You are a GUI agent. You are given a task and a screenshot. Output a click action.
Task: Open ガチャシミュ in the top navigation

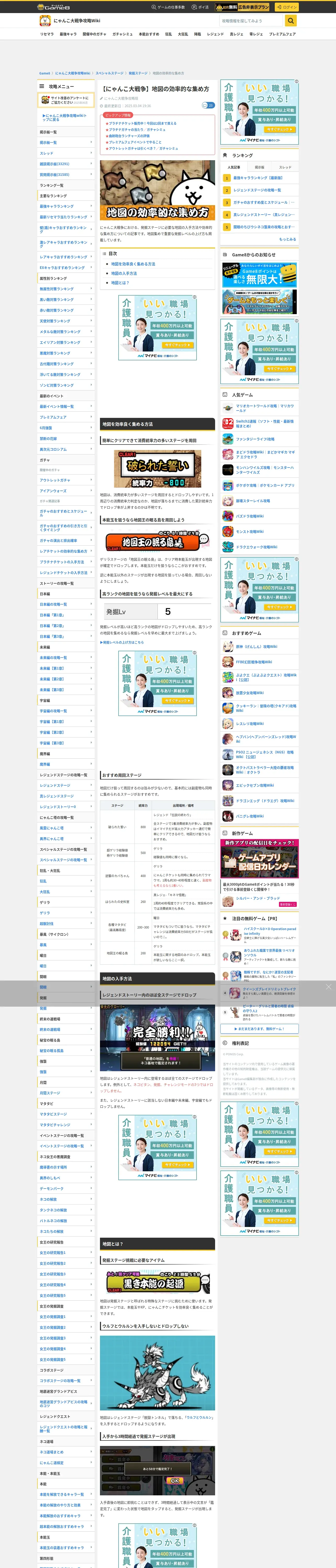coord(122,34)
